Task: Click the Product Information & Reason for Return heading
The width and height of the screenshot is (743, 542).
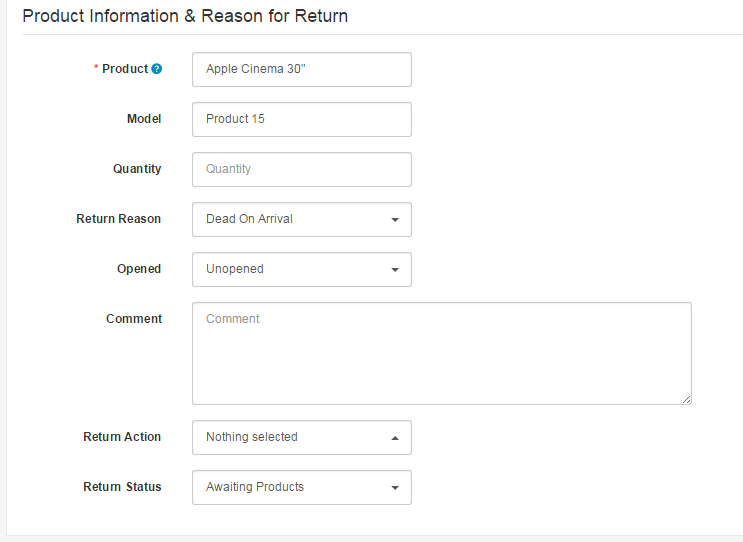Action: (x=185, y=16)
